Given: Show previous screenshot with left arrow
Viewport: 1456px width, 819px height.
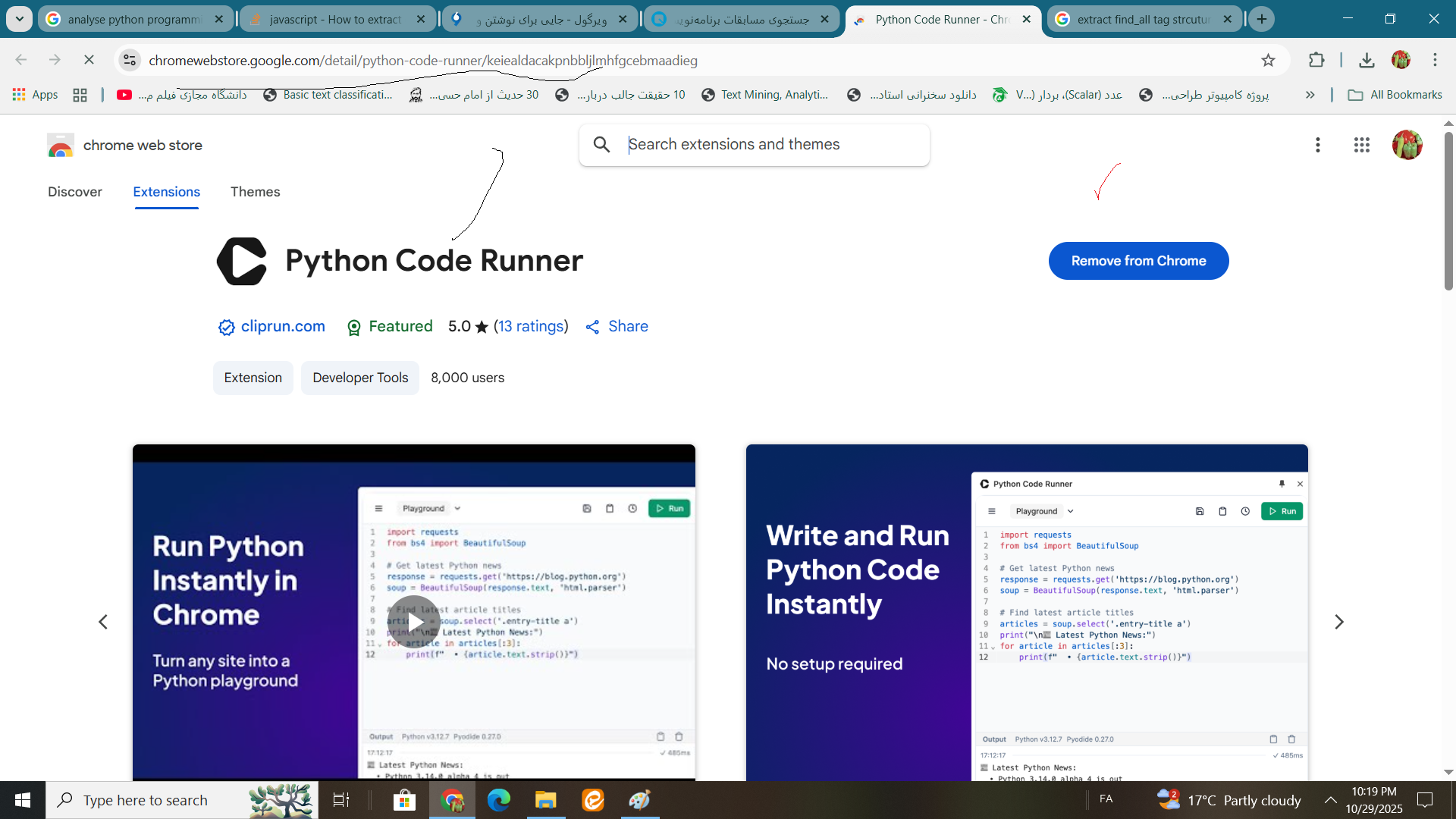Looking at the screenshot, I should 103,622.
